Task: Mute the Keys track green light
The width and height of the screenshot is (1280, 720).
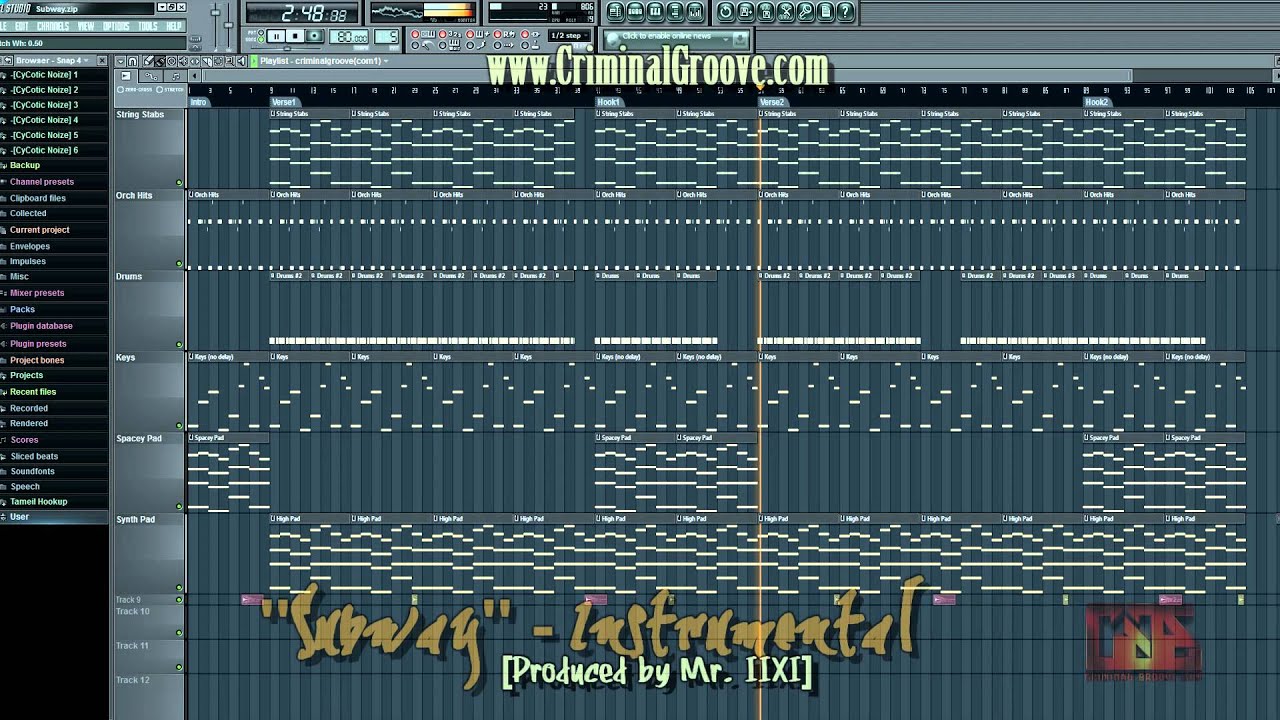Action: point(179,426)
